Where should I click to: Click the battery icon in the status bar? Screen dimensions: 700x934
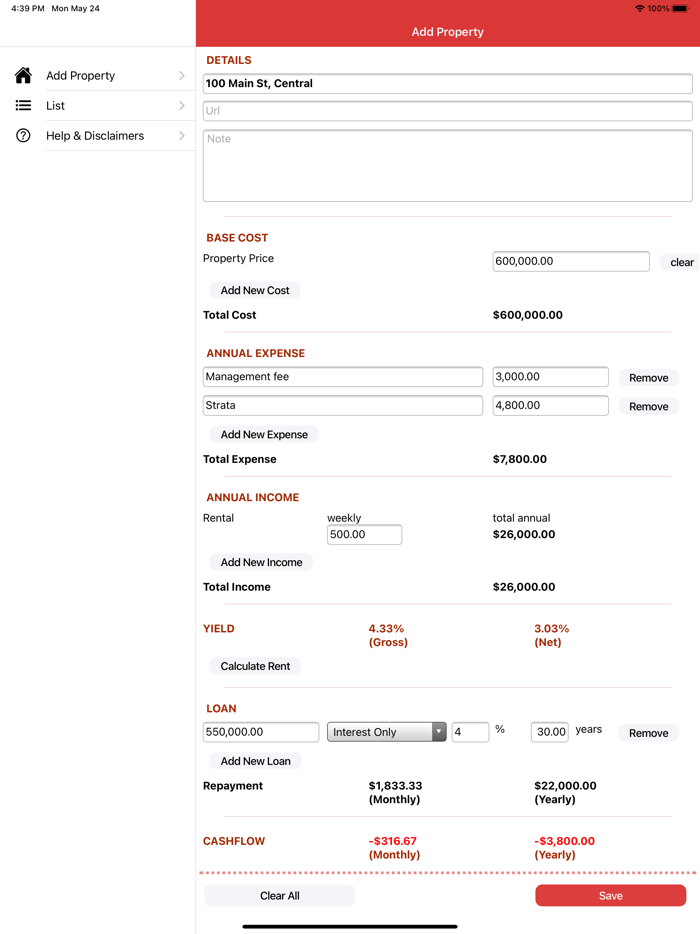(679, 8)
